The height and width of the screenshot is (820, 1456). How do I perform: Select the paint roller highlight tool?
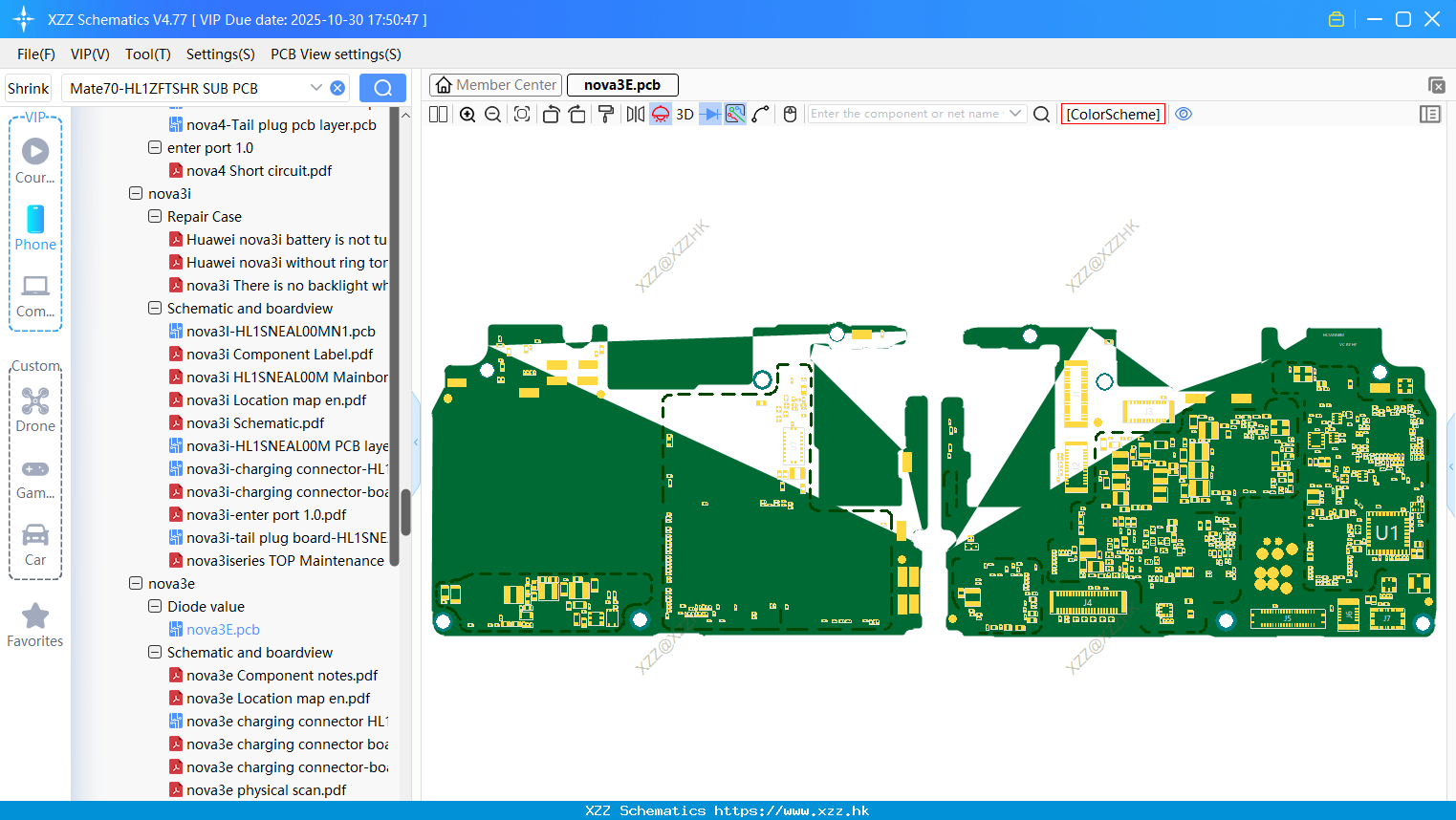pos(606,114)
